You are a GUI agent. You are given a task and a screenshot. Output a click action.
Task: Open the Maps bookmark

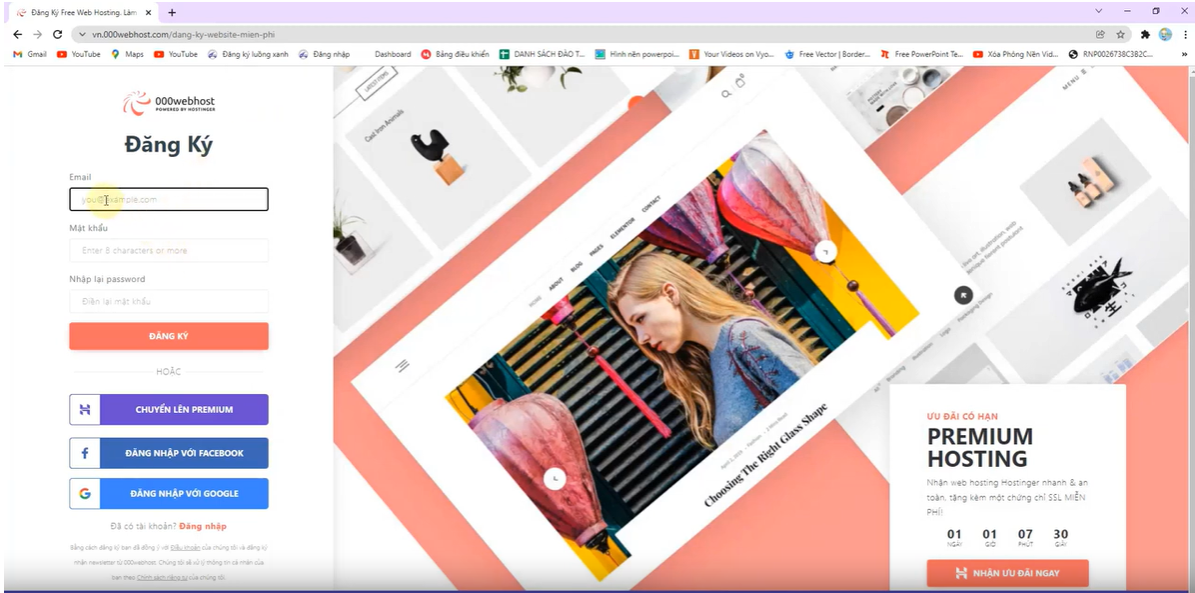127,54
